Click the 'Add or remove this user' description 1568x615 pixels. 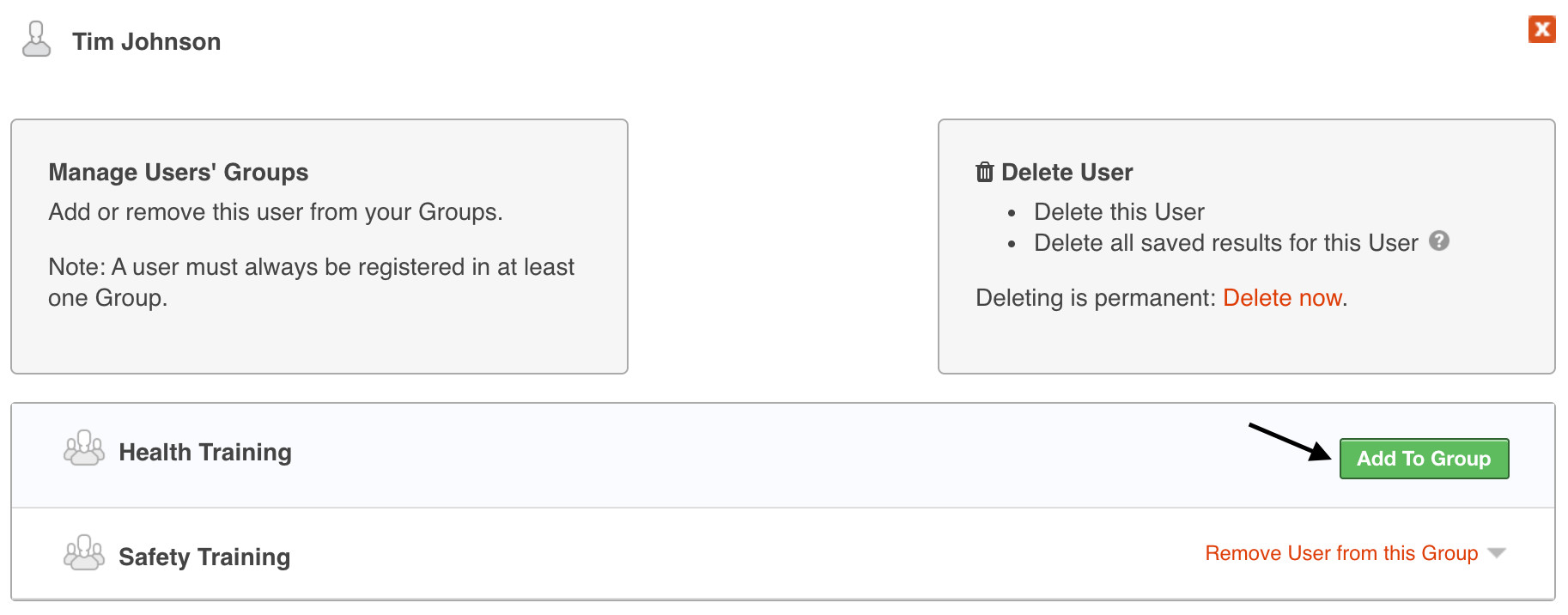coord(276,212)
